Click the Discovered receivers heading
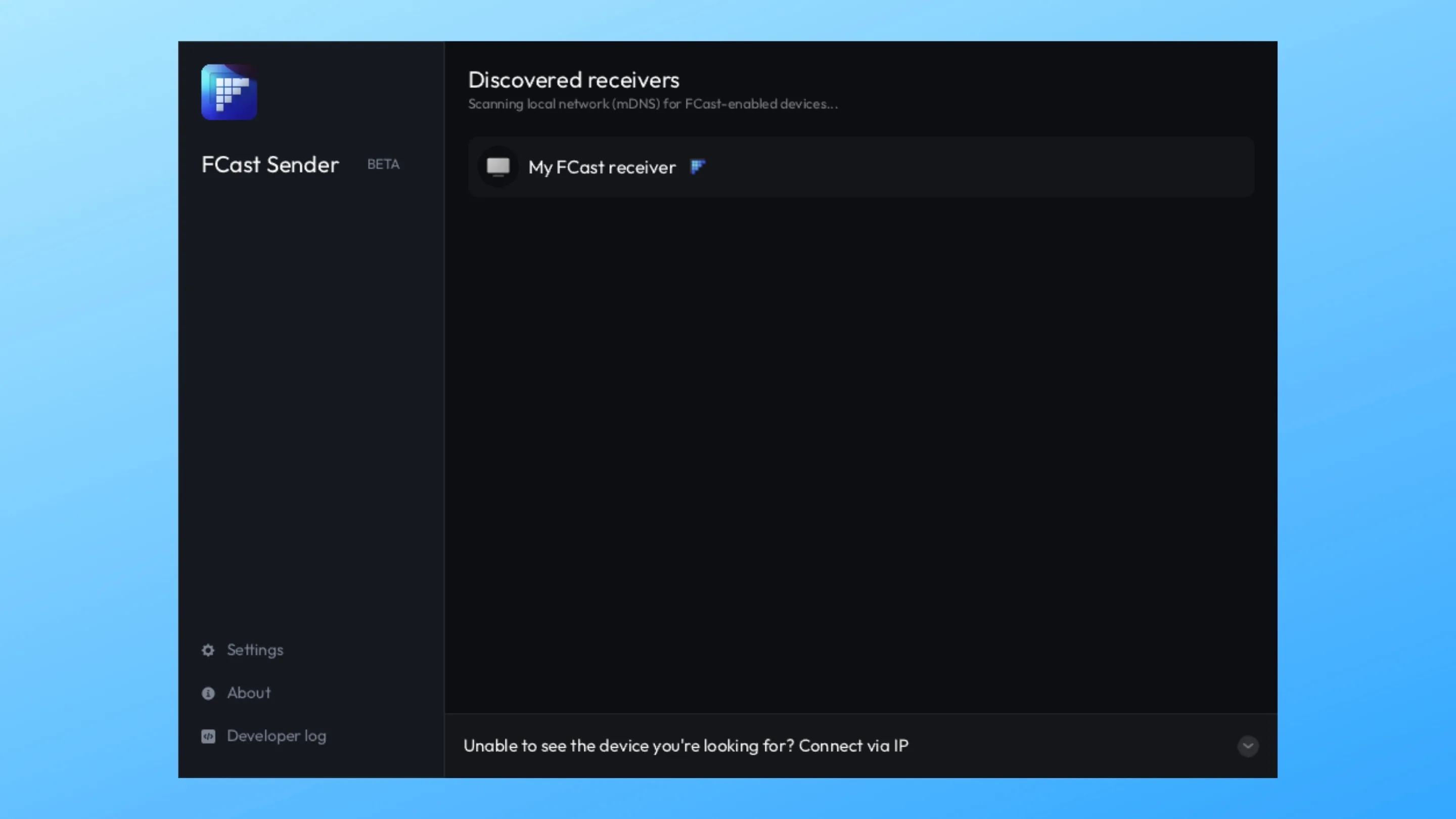The height and width of the screenshot is (819, 1456). tap(573, 80)
